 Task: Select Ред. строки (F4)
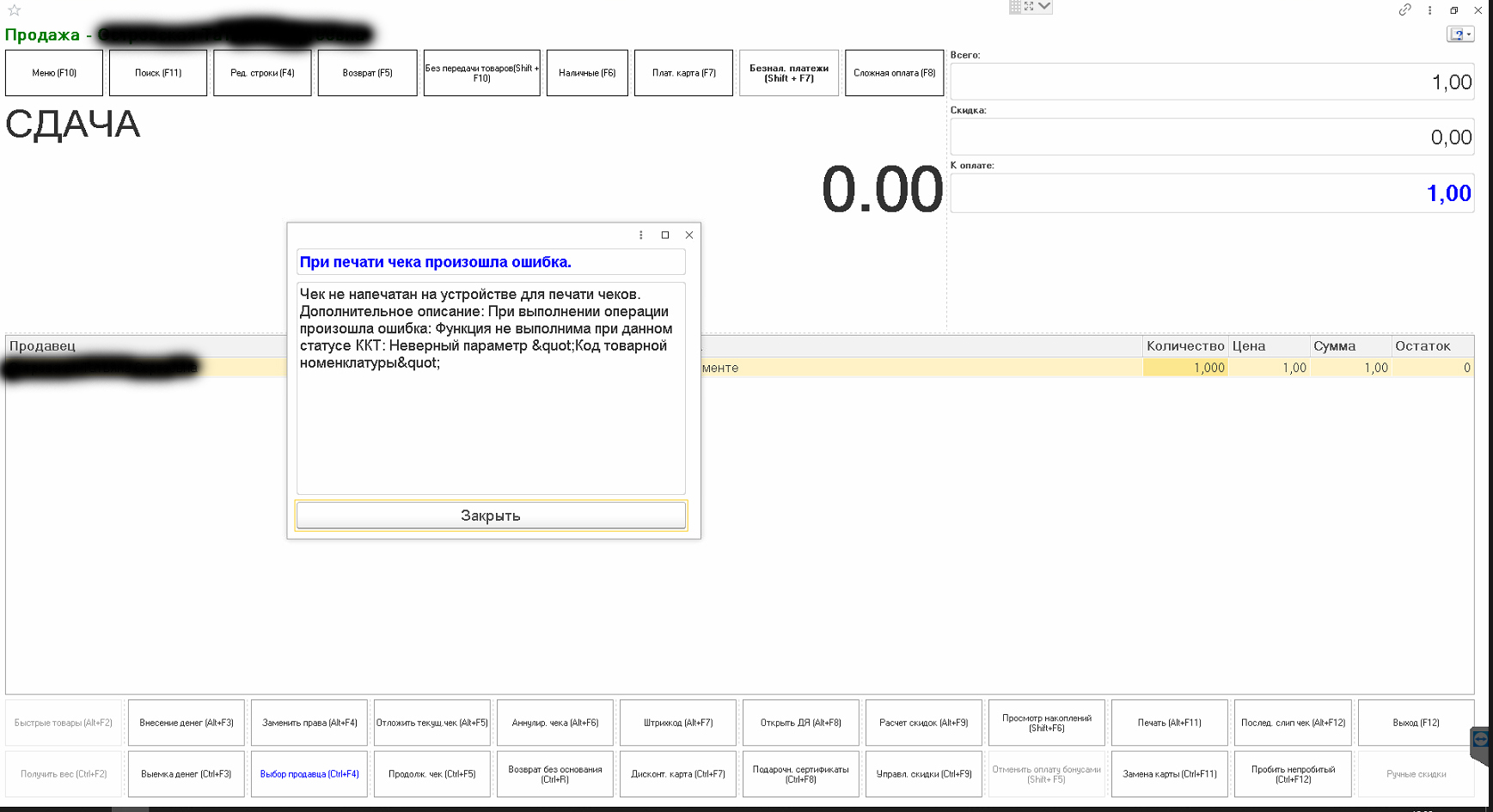tap(262, 73)
